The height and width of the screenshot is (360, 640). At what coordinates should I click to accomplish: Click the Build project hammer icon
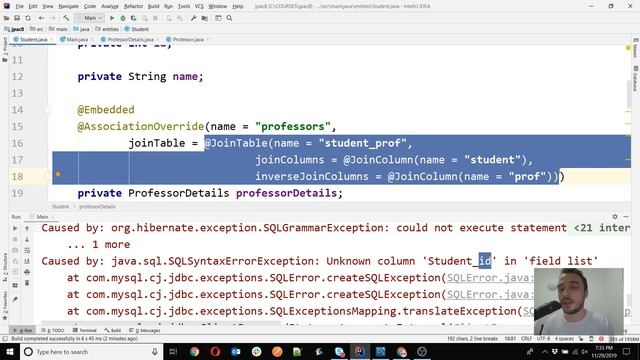pyautogui.click(x=66, y=18)
